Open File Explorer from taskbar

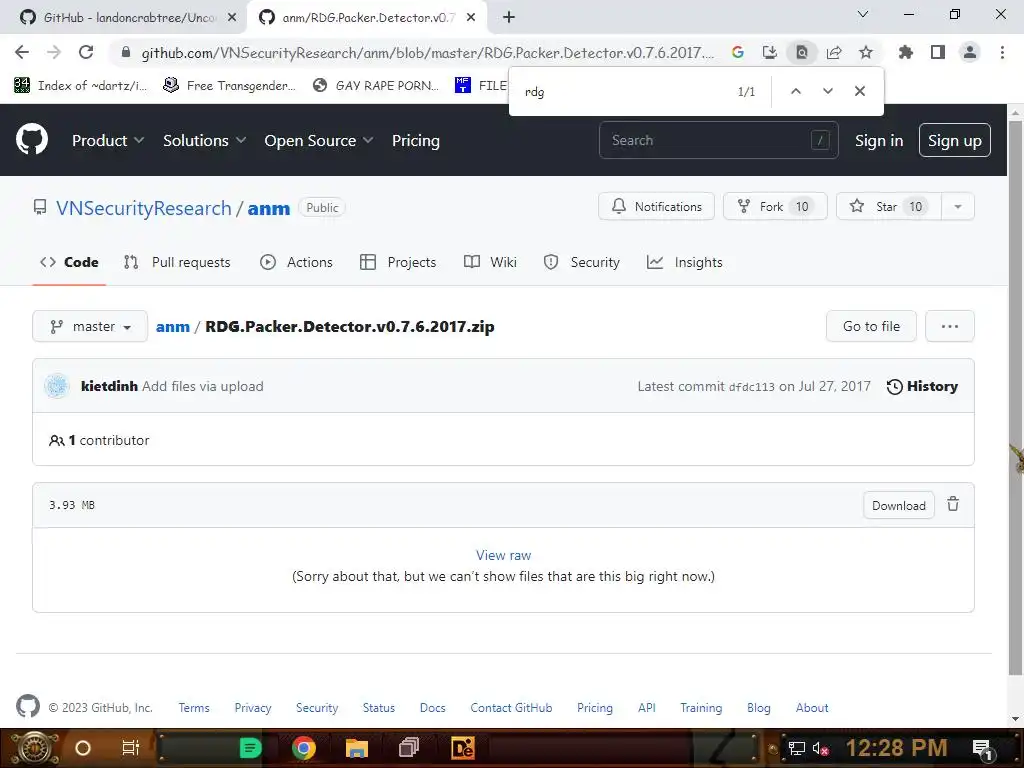357,748
